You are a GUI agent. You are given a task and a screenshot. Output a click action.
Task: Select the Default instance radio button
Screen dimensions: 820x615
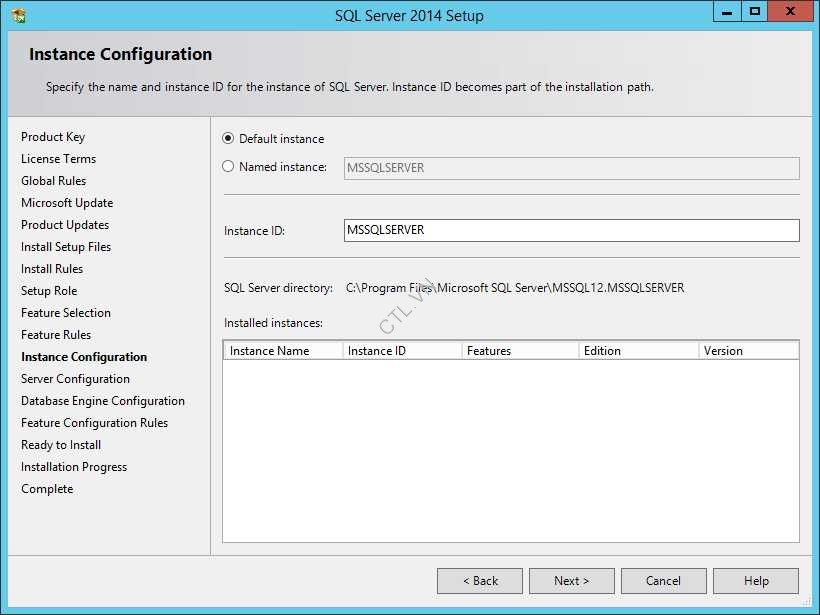228,138
